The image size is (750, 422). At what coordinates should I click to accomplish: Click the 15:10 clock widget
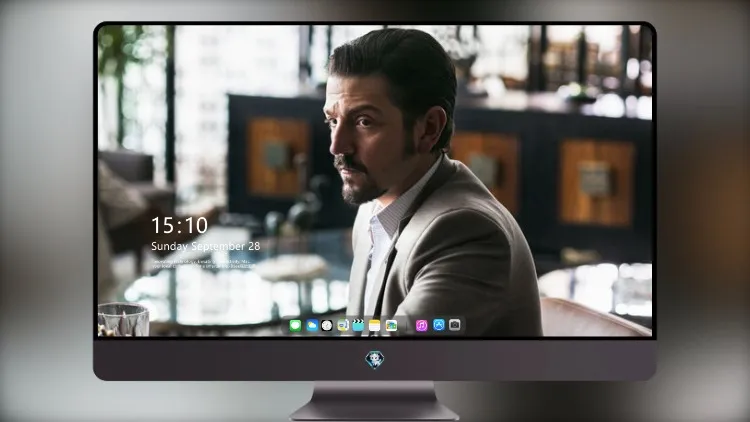[179, 225]
